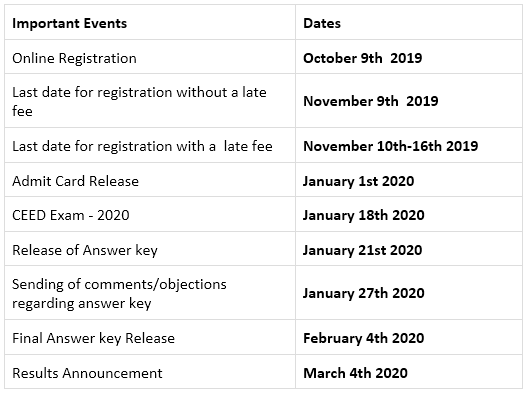Click Last date for registration without late fee
Screen dimensions: 528x394
coord(139,101)
